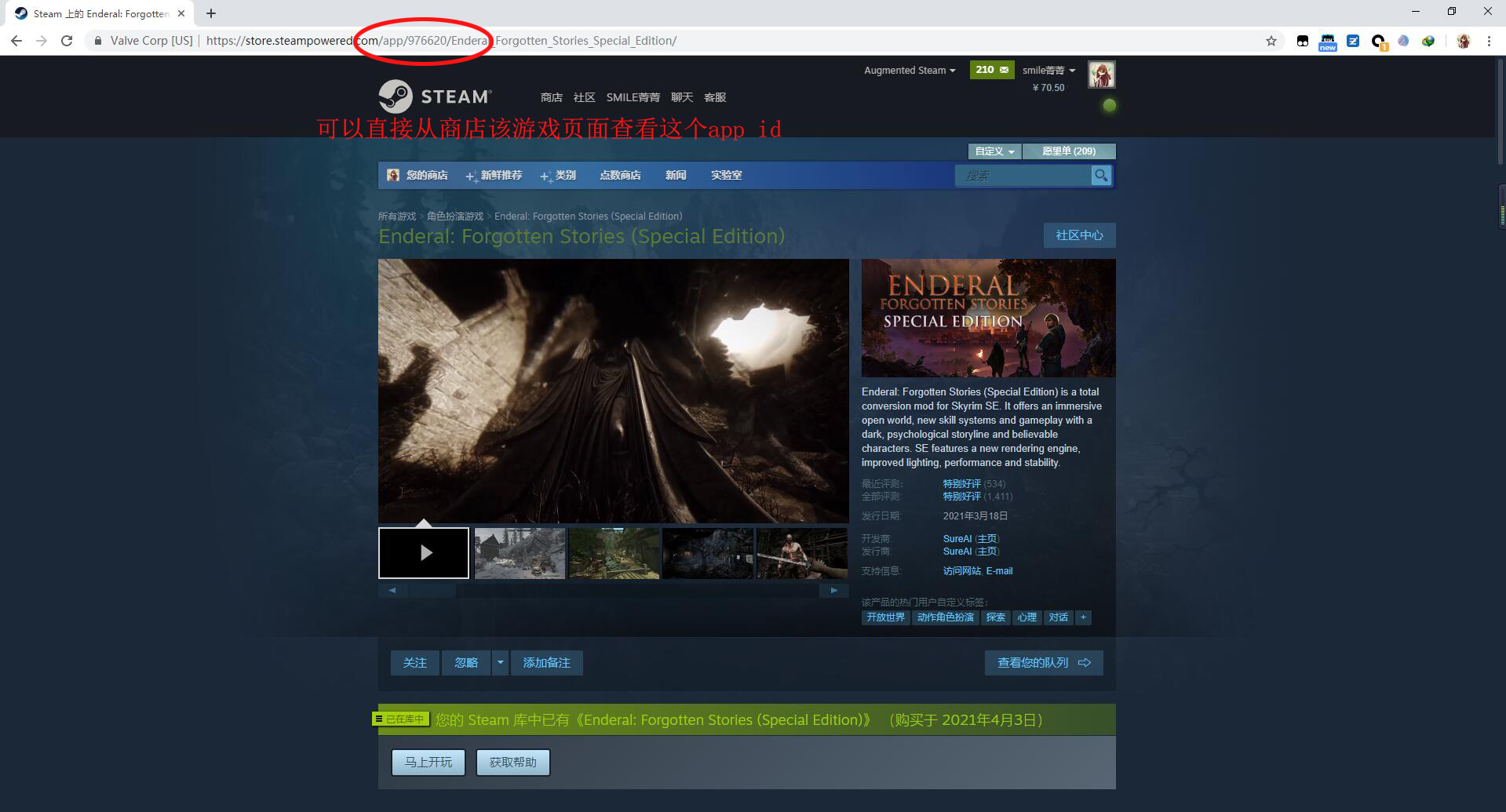This screenshot has width=1506, height=812.
Task: Open the Internet Download Manager globe extension
Action: pos(1428,41)
